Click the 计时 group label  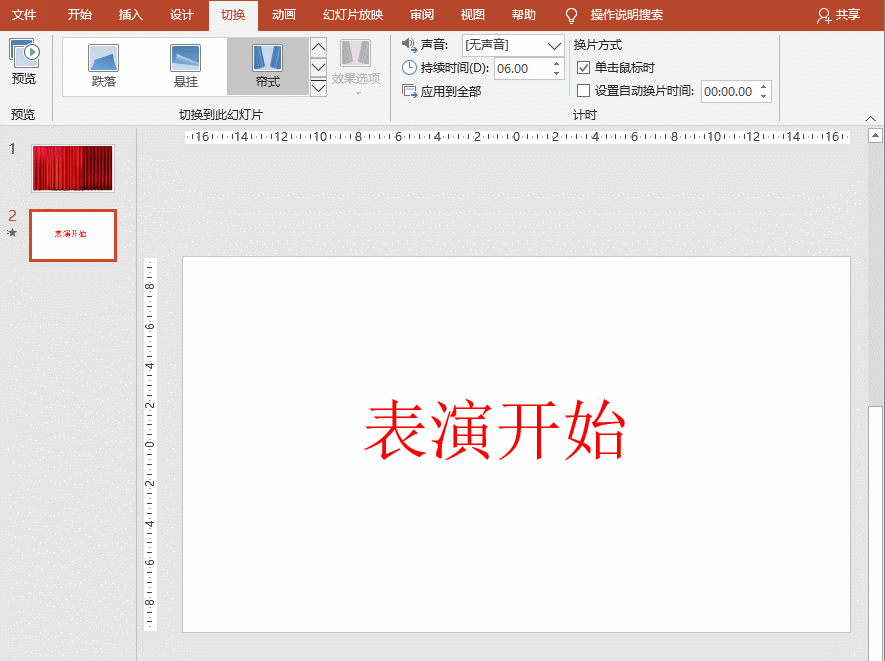point(584,115)
